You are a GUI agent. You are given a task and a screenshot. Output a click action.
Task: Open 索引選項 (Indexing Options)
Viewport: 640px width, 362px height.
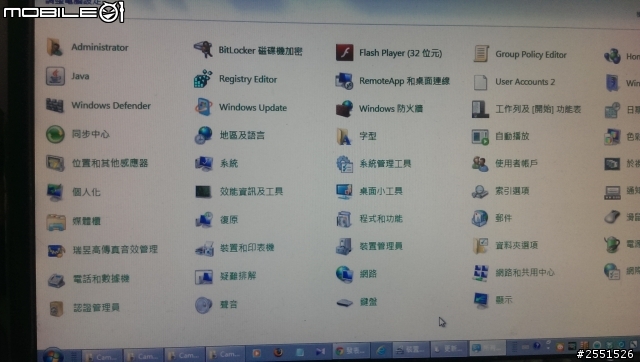pyautogui.click(x=500, y=191)
